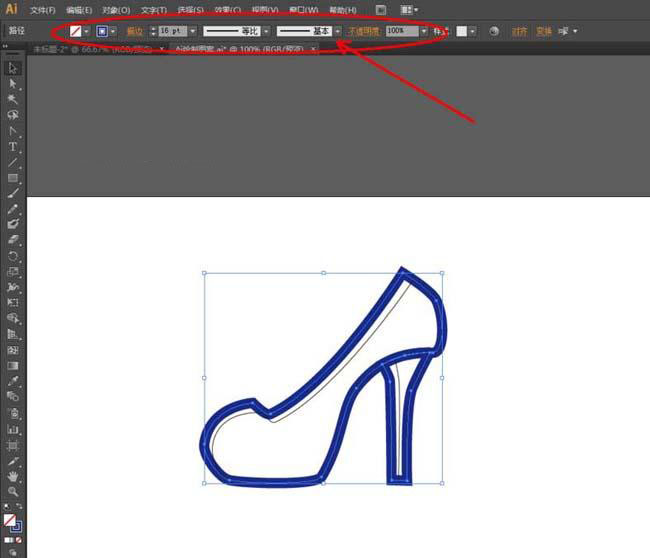Open the 编辑(E) menu
Viewport: 650px width, 558px height.
click(79, 10)
